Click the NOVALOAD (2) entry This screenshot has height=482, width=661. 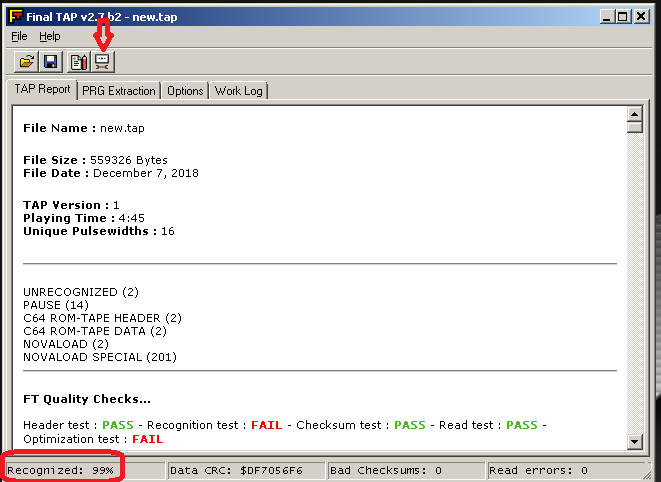click(x=66, y=345)
